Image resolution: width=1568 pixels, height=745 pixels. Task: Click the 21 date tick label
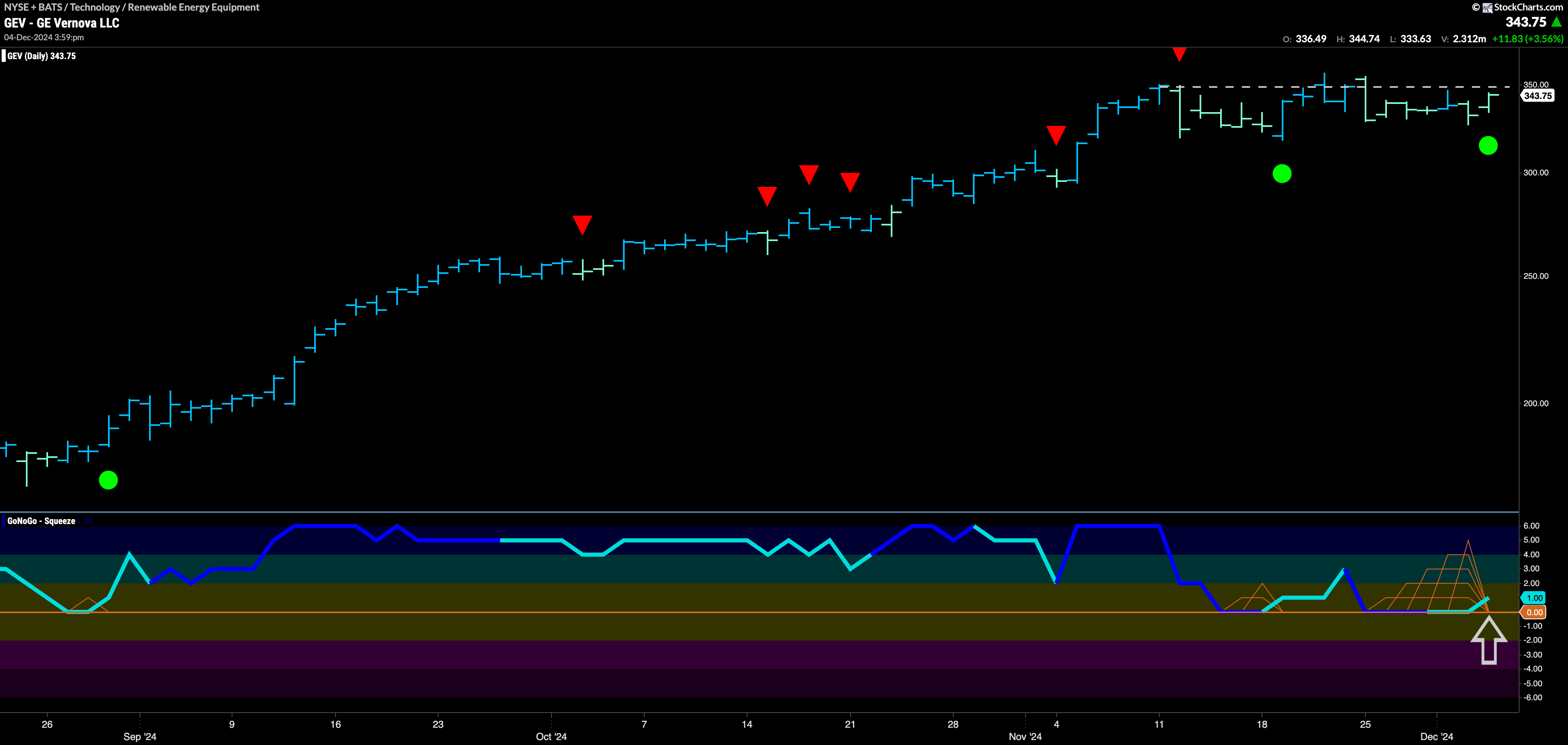point(850,724)
